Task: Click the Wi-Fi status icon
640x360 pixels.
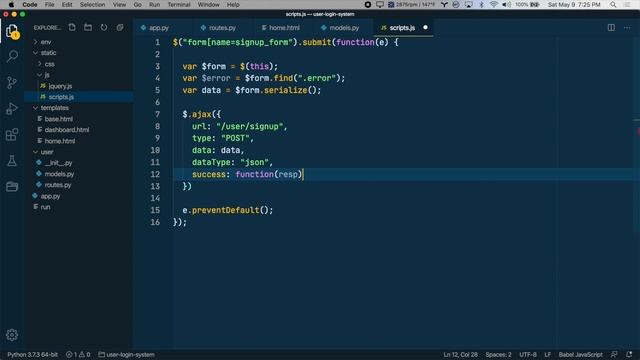Action: [493, 4]
